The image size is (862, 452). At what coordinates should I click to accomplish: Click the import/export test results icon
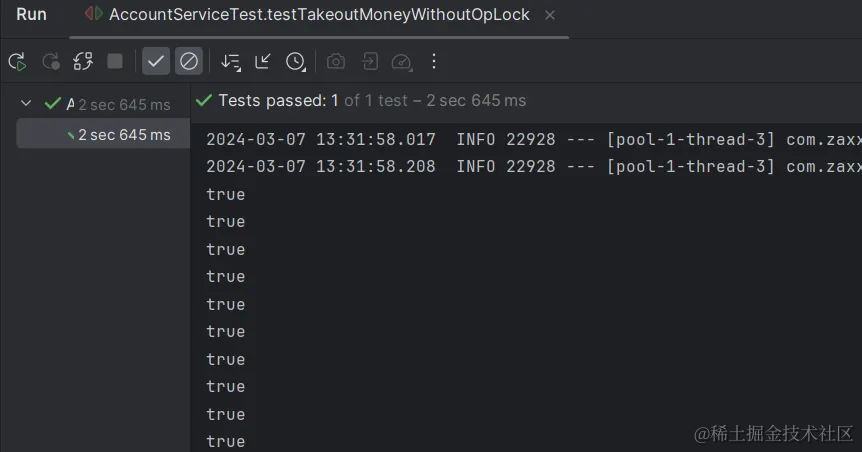pyautogui.click(x=369, y=62)
